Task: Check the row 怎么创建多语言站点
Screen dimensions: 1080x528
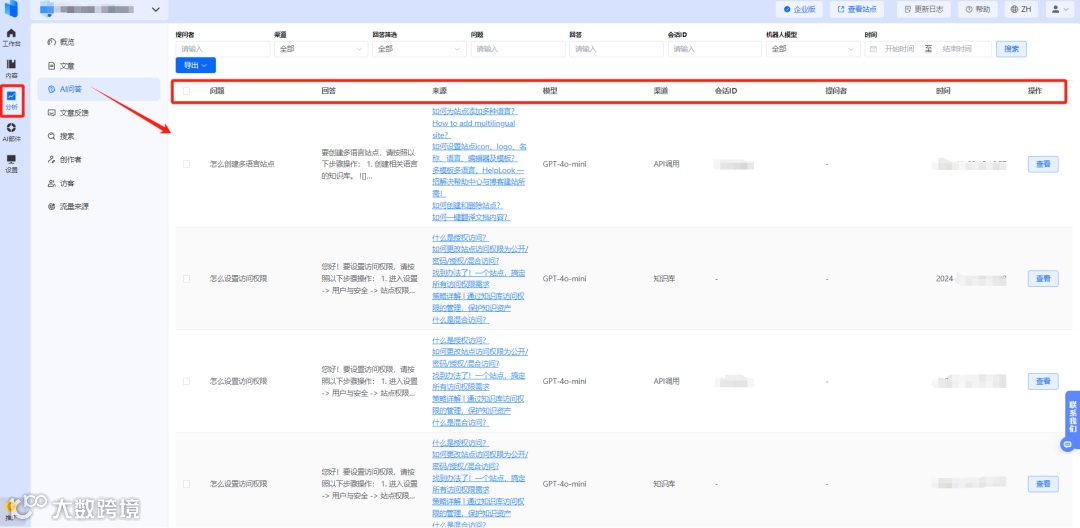Action: point(187,165)
